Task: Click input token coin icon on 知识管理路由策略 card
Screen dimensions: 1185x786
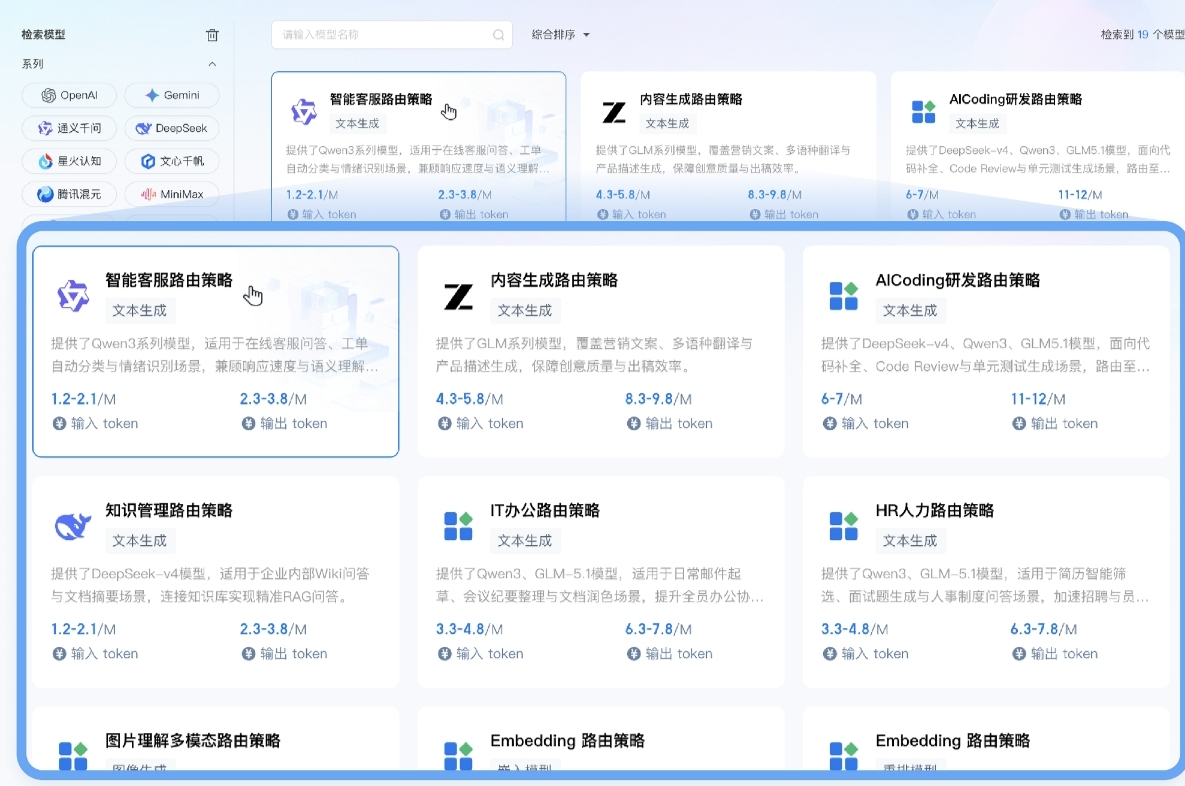Action: click(x=59, y=654)
